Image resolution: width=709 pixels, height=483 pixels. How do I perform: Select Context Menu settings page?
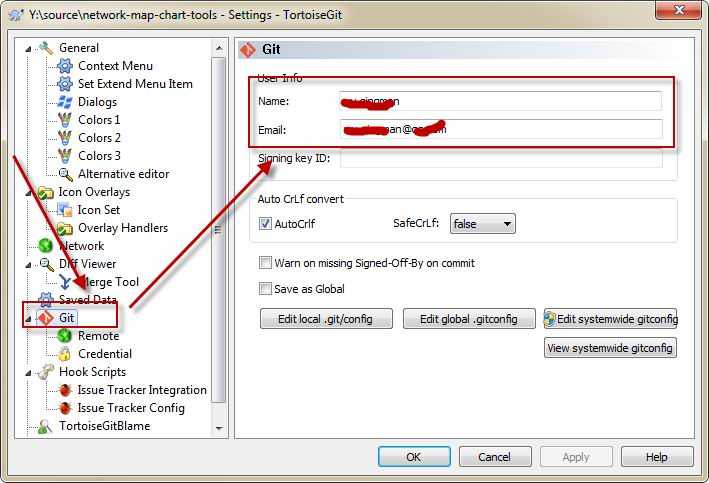tap(115, 66)
